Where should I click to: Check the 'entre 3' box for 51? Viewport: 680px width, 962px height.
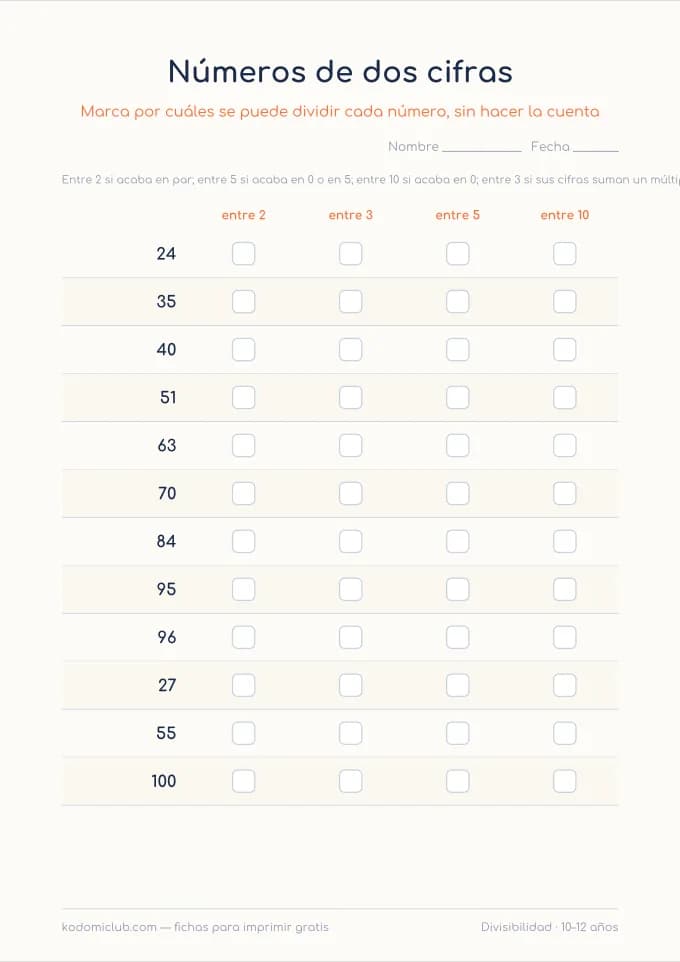tap(350, 398)
